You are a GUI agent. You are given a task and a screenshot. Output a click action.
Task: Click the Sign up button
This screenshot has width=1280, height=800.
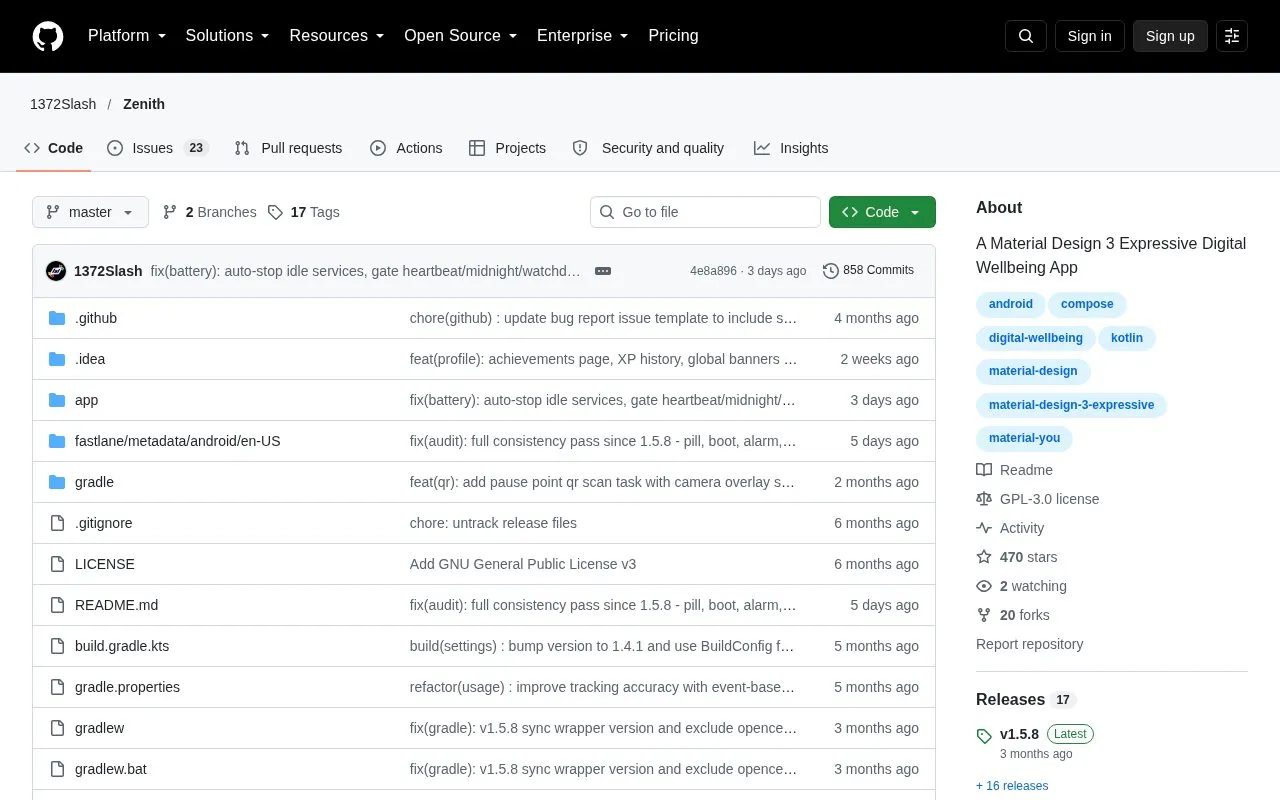point(1170,36)
